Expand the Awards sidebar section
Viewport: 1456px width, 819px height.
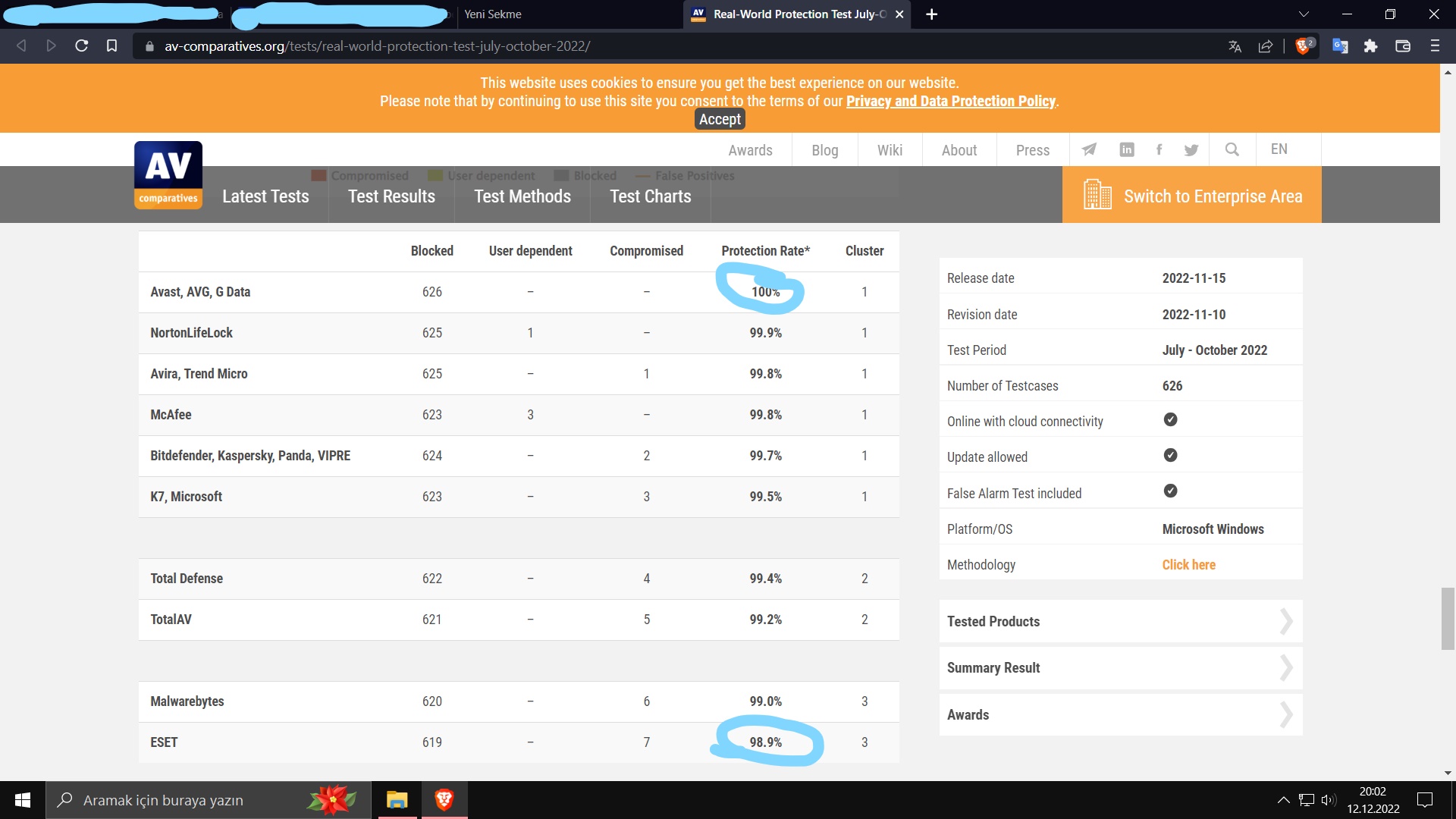[x=1120, y=714]
